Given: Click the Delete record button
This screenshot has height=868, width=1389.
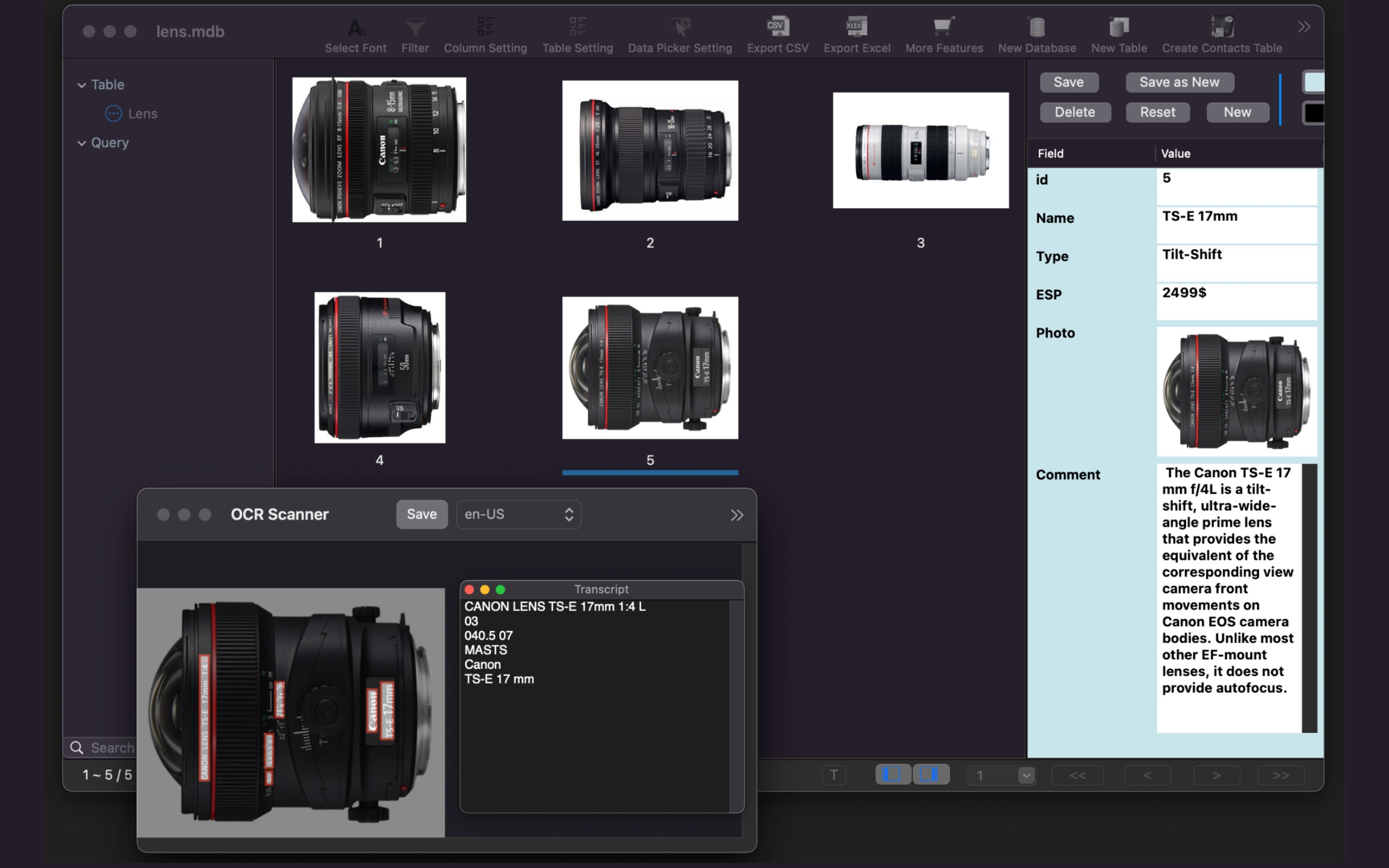Looking at the screenshot, I should click(x=1074, y=112).
